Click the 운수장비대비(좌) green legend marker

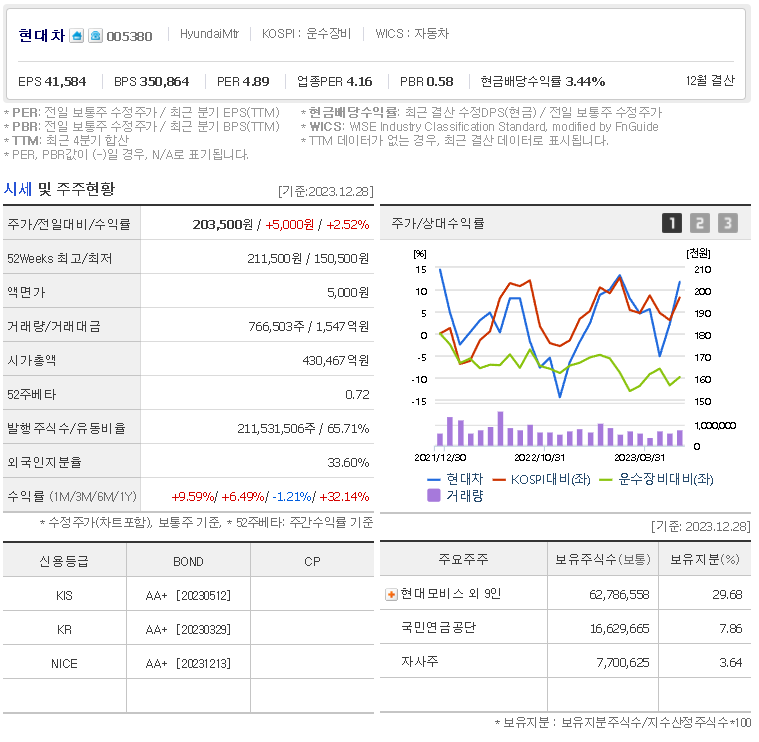tap(606, 480)
